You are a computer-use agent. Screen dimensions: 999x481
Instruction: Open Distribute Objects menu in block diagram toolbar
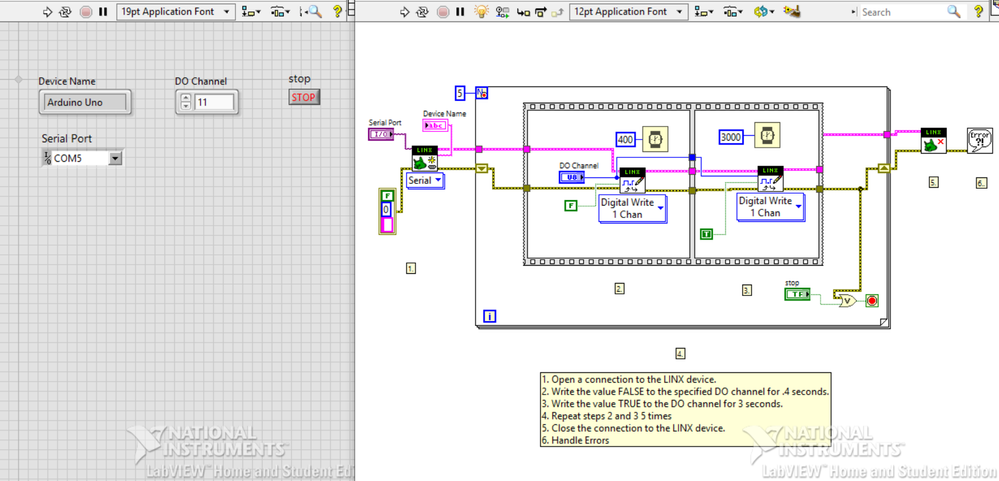733,11
